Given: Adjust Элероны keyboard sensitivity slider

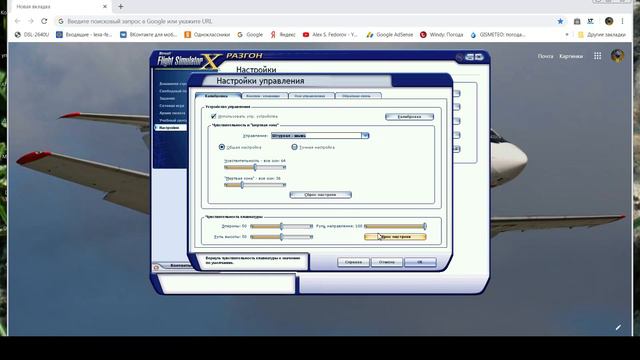Looking at the screenshot, I should (282, 226).
